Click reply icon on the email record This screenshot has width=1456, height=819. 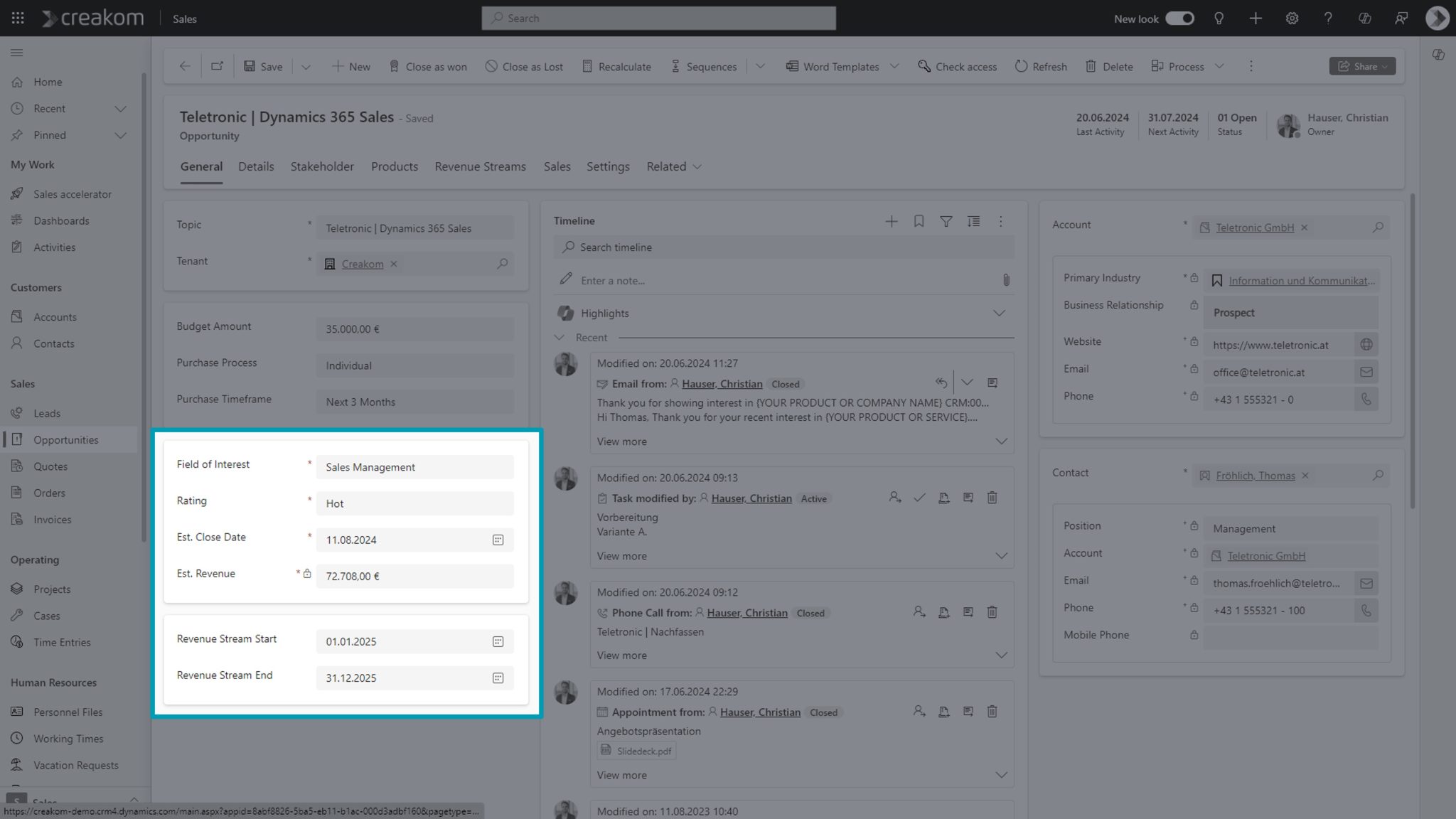pyautogui.click(x=941, y=382)
